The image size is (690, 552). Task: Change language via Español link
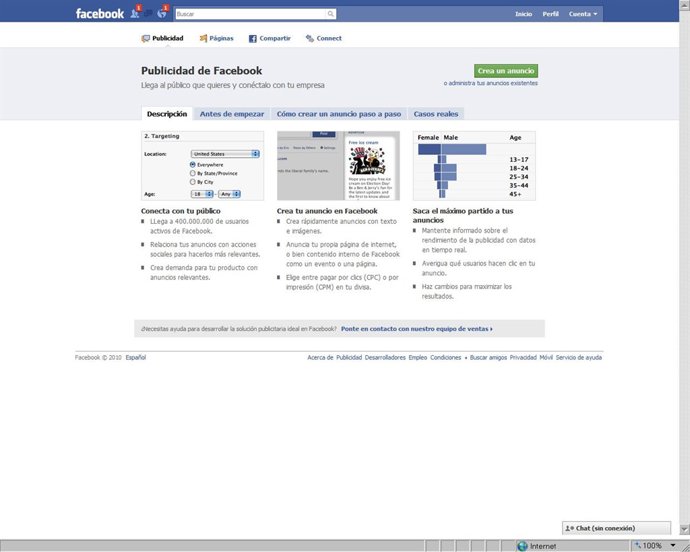tap(136, 357)
